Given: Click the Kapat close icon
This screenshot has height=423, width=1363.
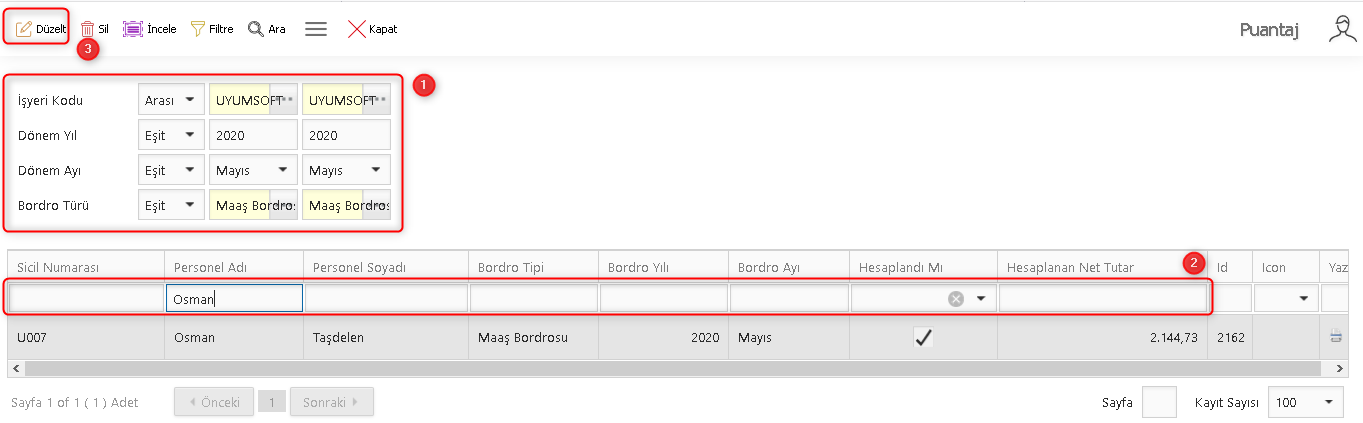Looking at the screenshot, I should (356, 29).
